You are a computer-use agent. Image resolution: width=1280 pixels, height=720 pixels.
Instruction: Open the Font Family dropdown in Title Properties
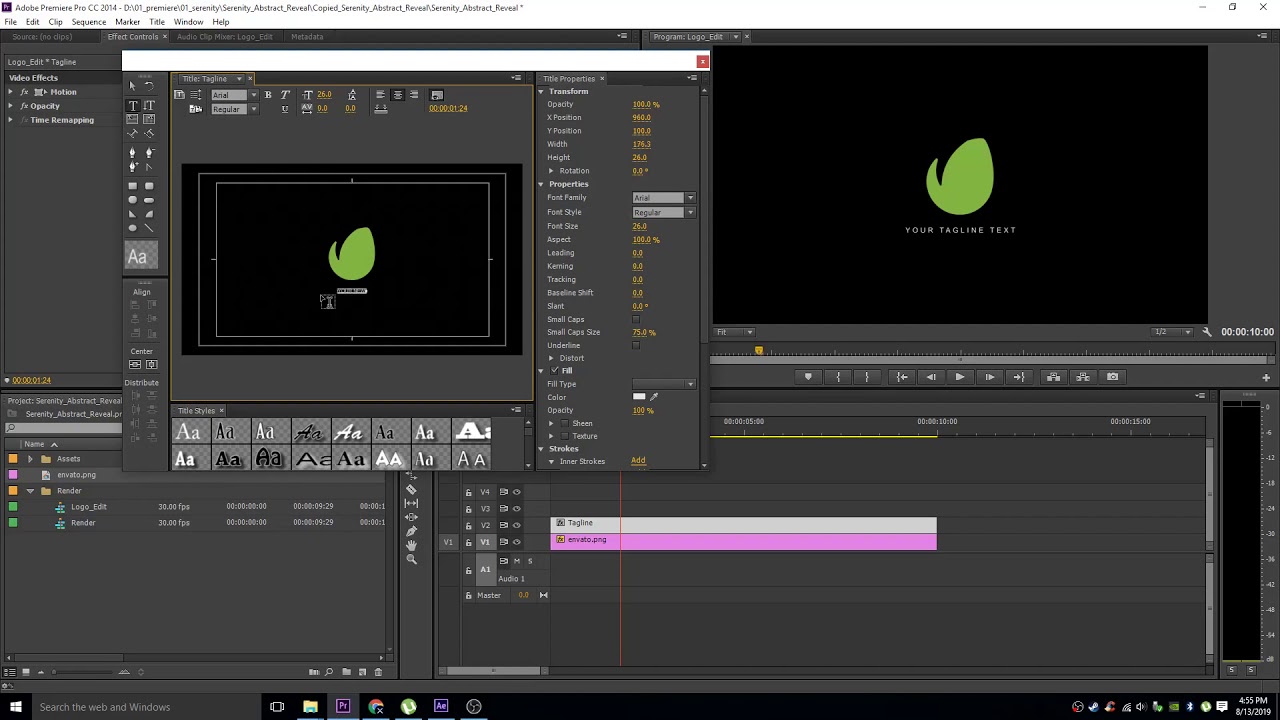[x=689, y=197]
